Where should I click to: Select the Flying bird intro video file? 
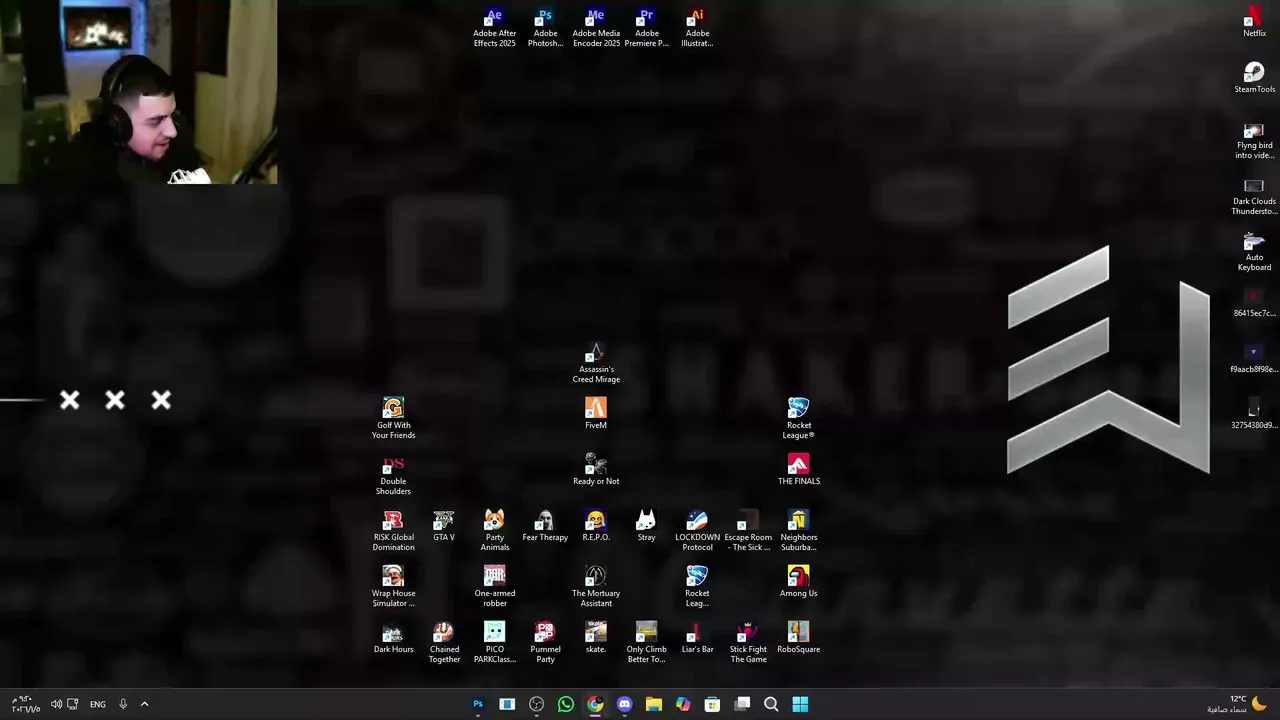1254,140
